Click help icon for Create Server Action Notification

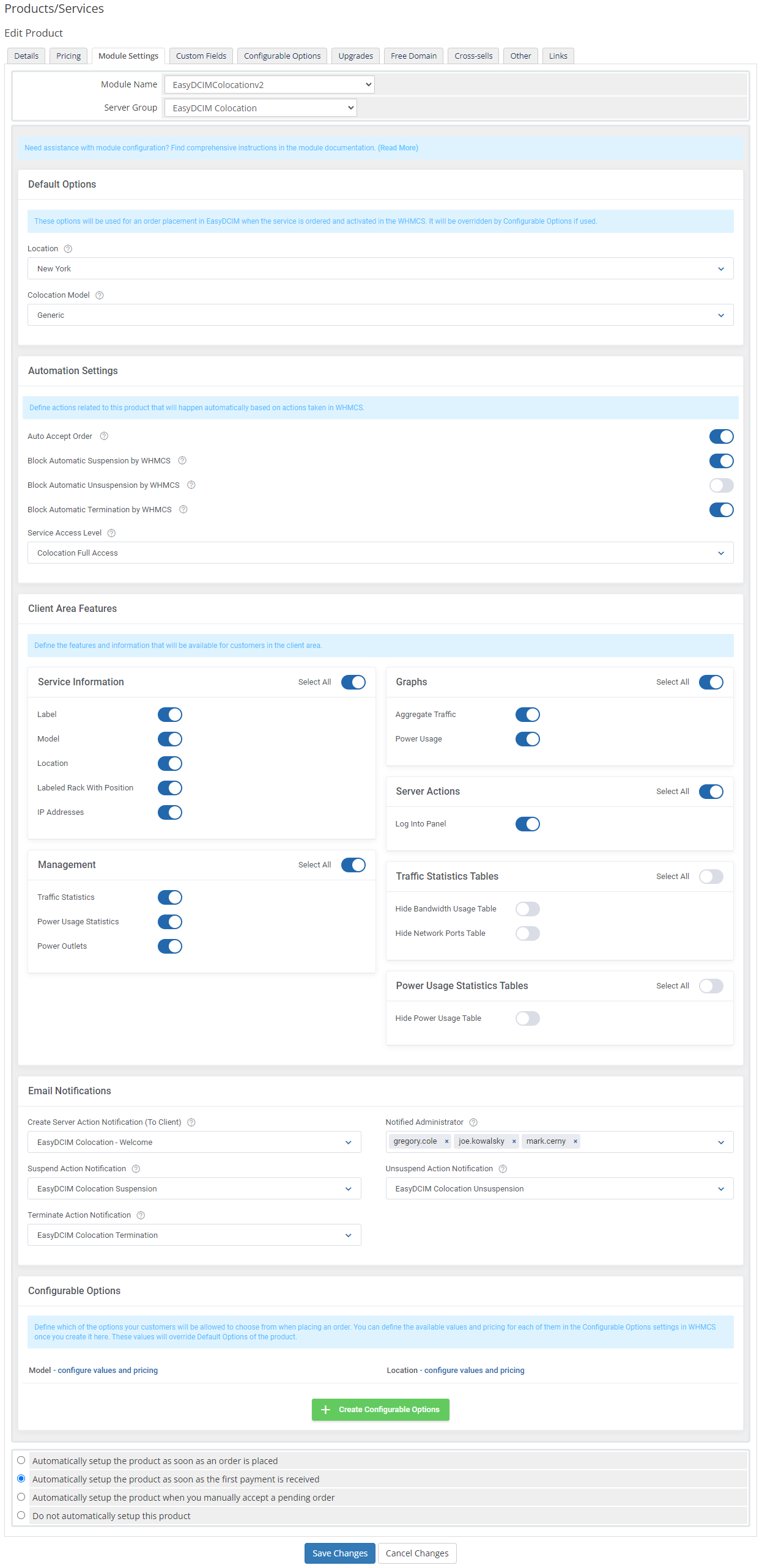(x=191, y=1122)
